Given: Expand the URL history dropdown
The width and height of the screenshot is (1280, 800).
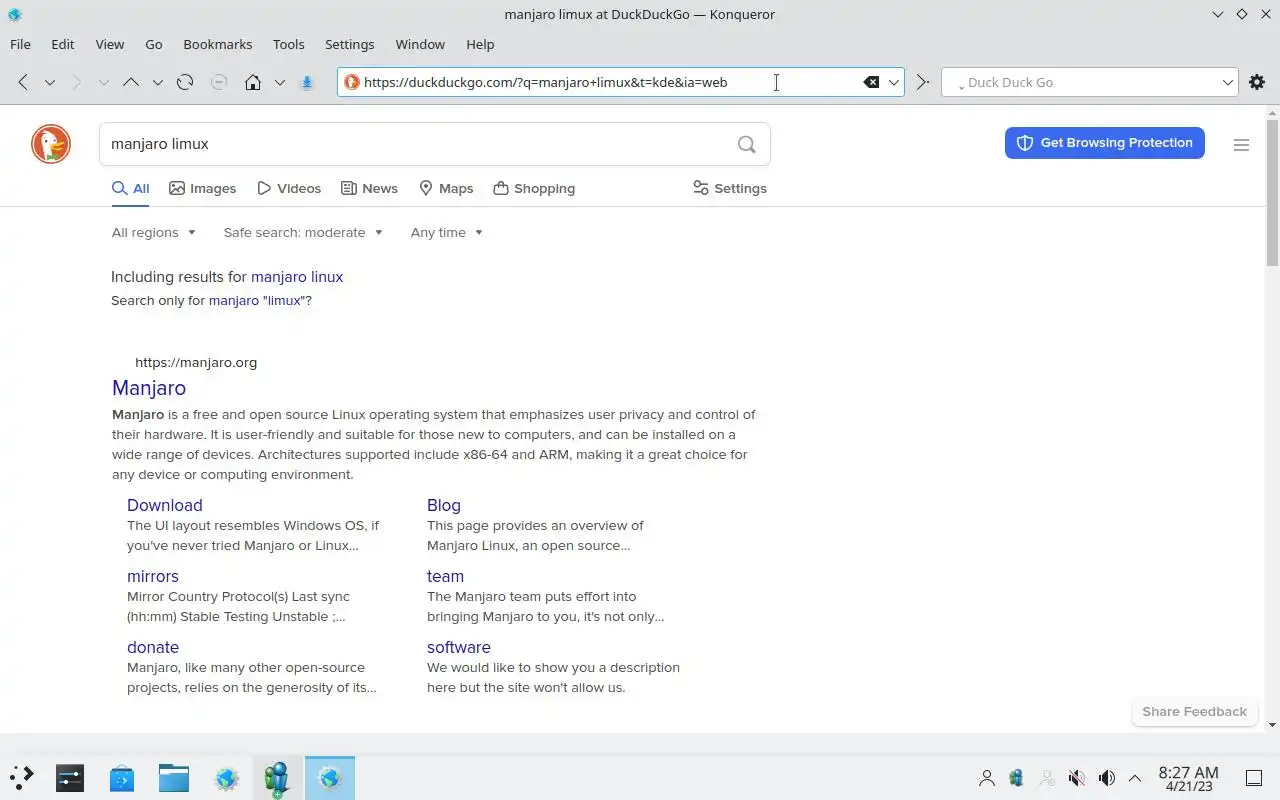Looking at the screenshot, I should pos(894,82).
